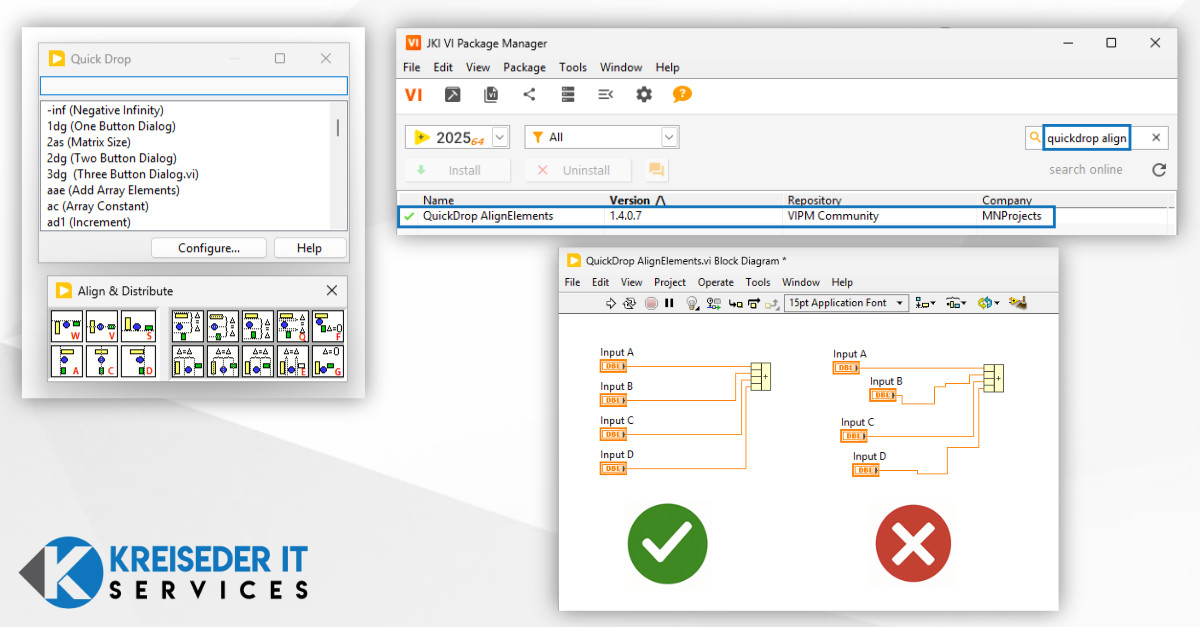
Task: Click the Help button in Quick Drop
Action: (310, 248)
